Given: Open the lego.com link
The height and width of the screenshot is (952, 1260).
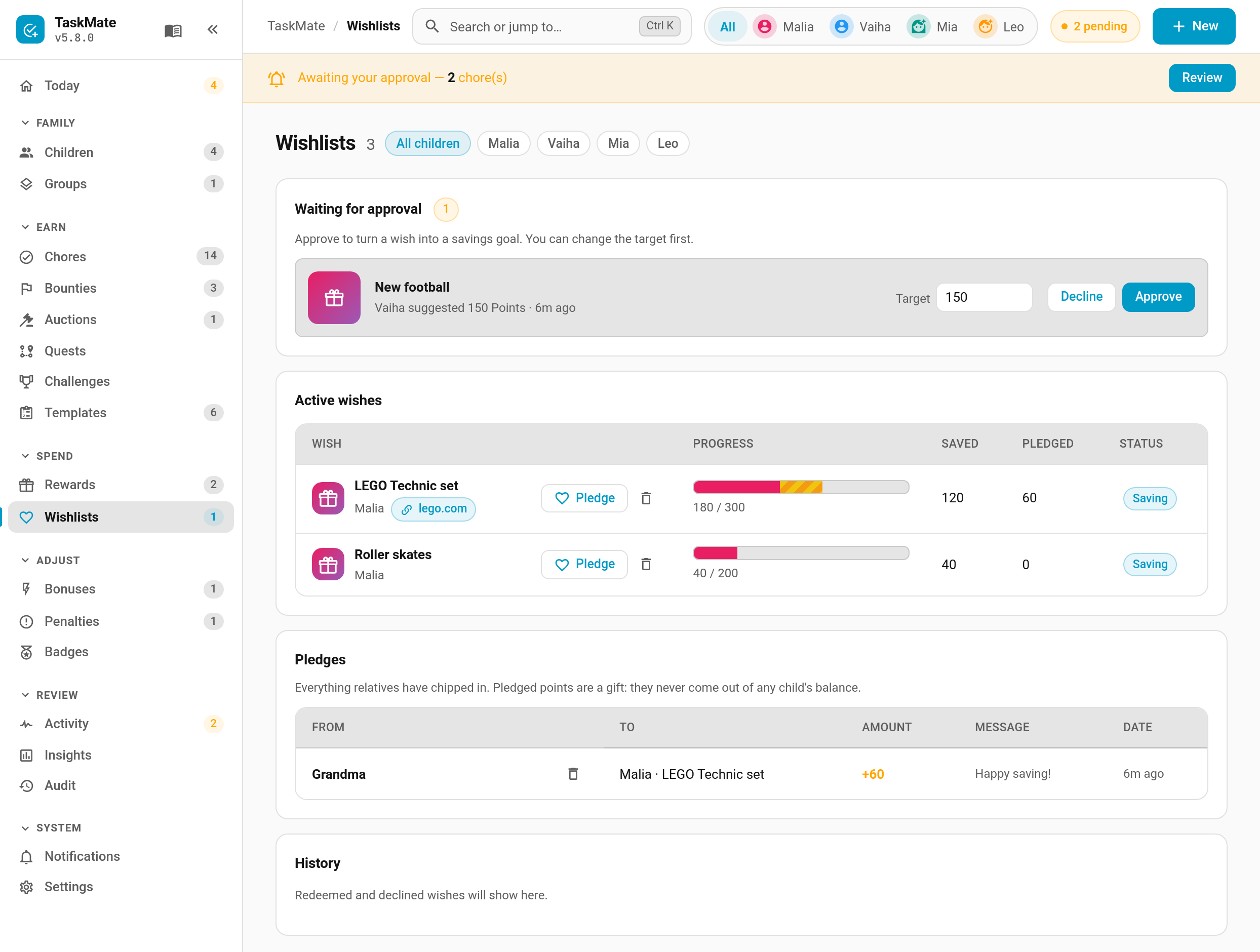Looking at the screenshot, I should pos(434,509).
